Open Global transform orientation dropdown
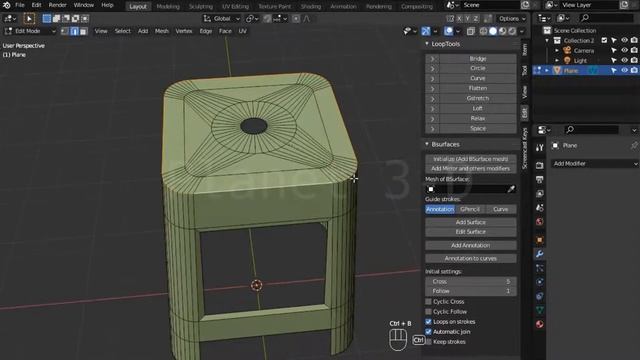The height and width of the screenshot is (360, 640). pyautogui.click(x=222, y=19)
